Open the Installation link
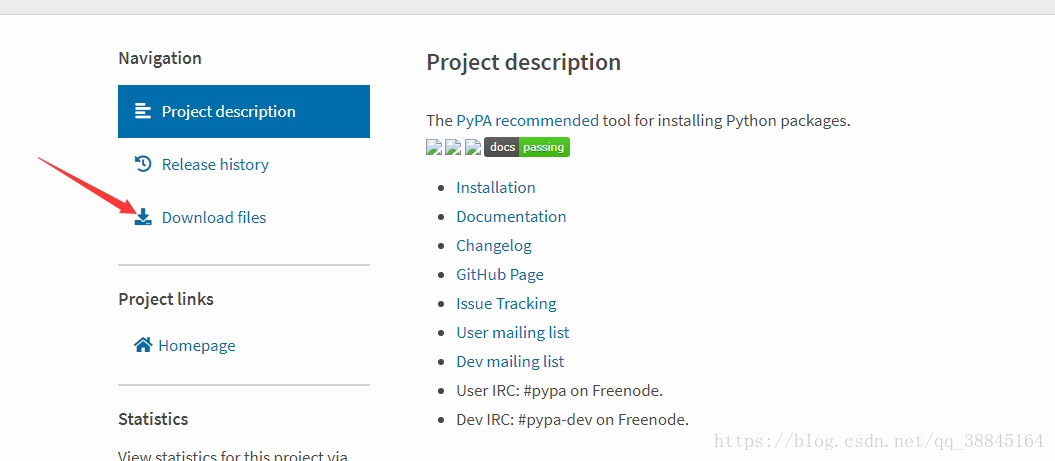1055x461 pixels. 496,188
